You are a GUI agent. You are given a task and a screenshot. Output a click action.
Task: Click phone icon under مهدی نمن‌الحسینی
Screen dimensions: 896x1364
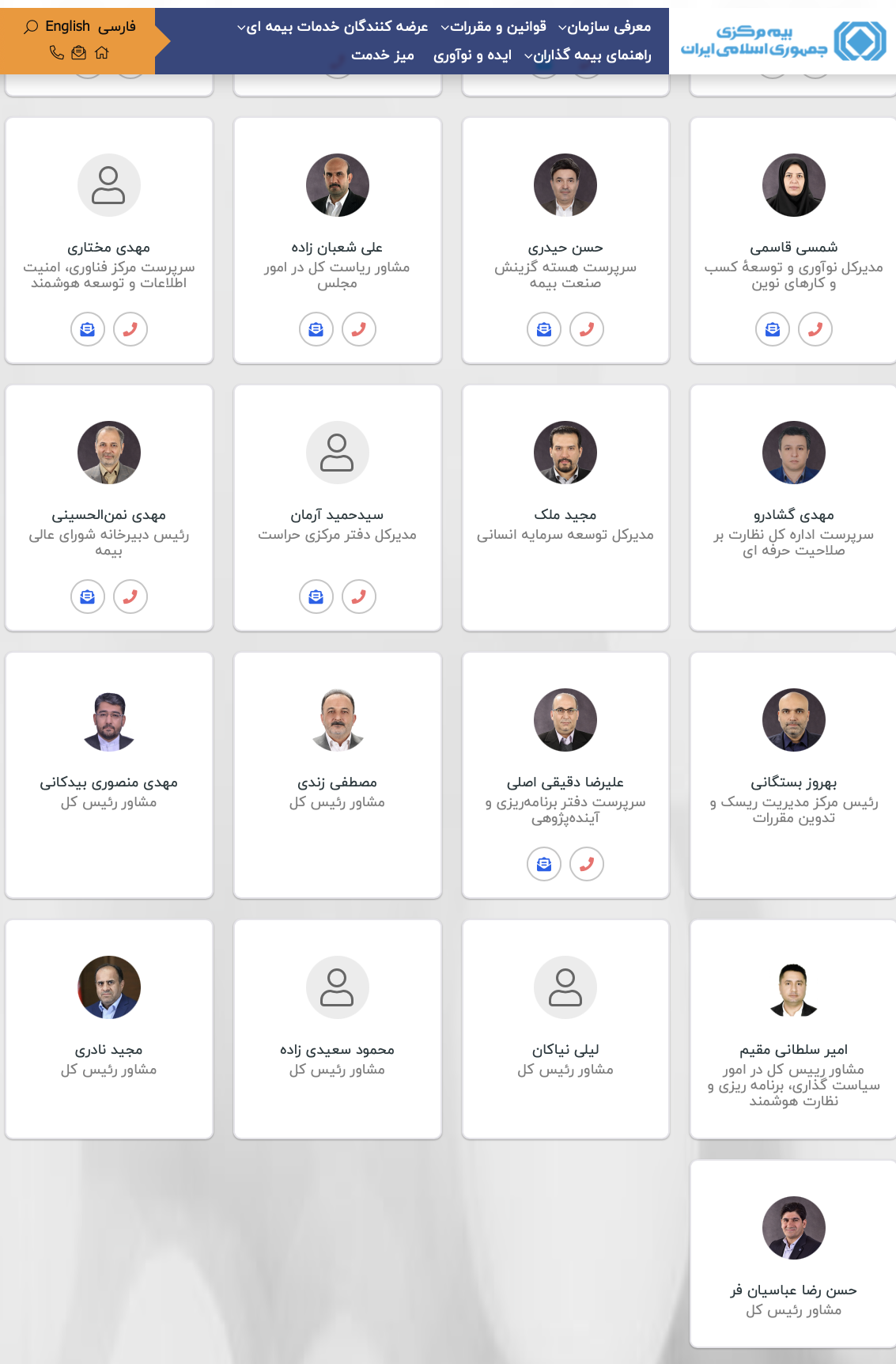(130, 597)
